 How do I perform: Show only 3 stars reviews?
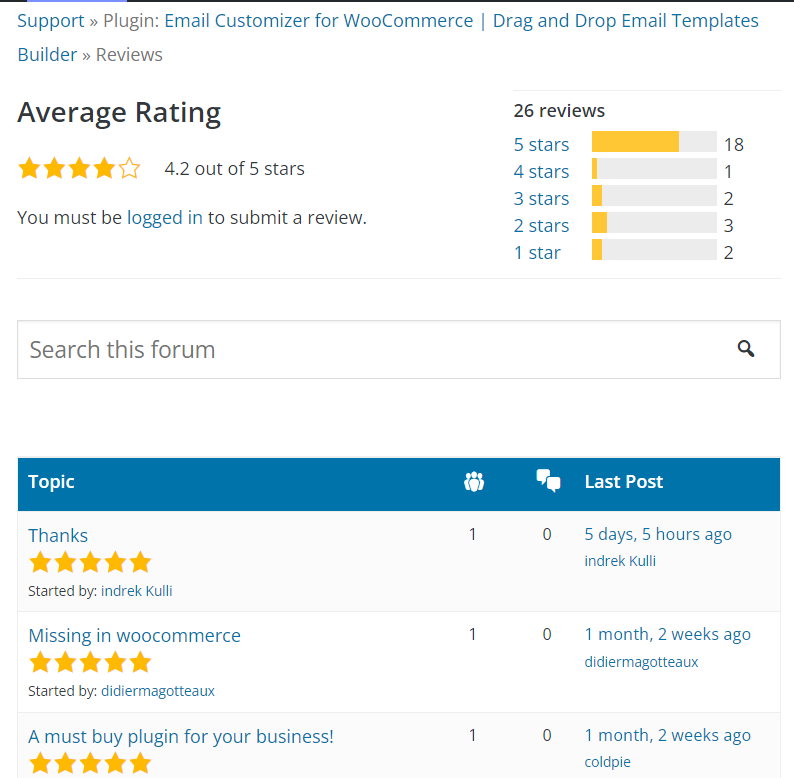click(541, 199)
